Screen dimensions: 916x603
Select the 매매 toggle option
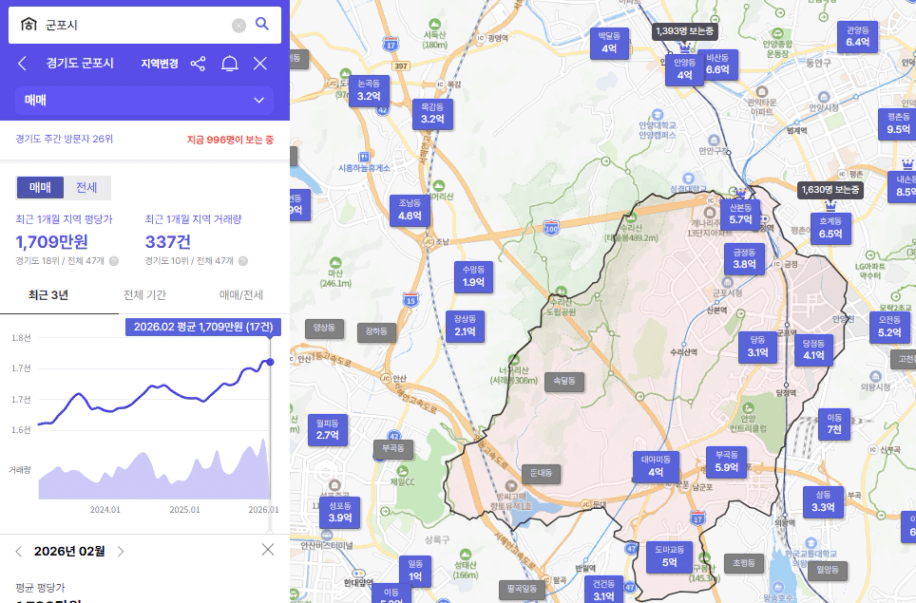(x=40, y=187)
